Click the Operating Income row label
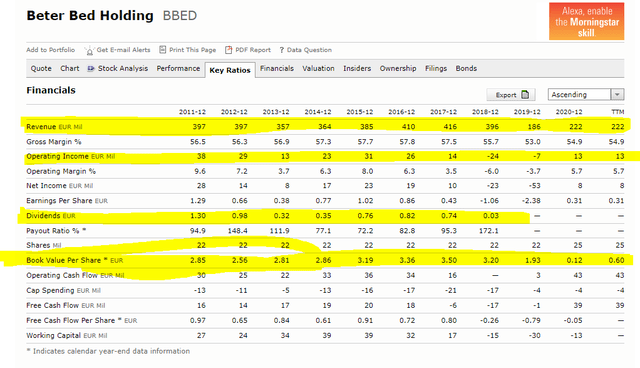The image size is (640, 368). coord(71,156)
